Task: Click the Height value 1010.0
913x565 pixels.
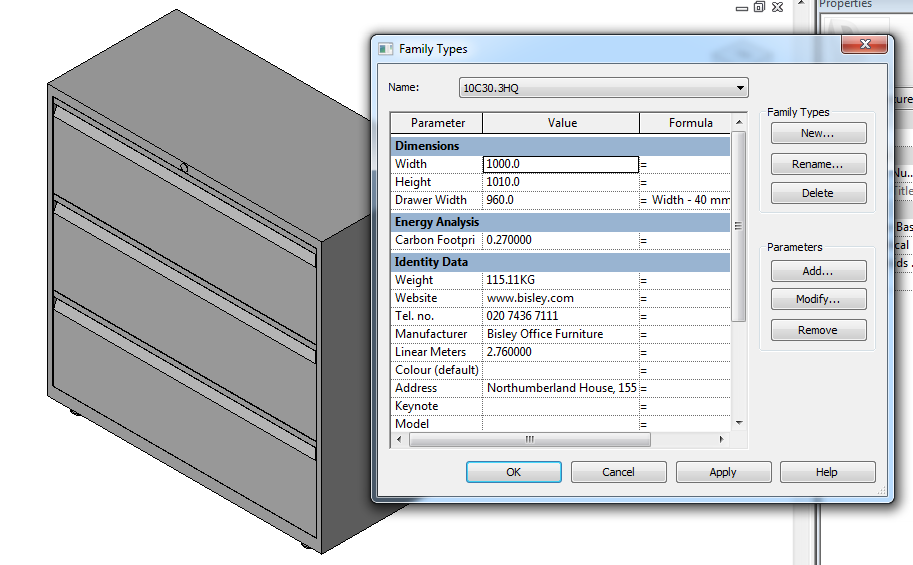Action: point(561,182)
